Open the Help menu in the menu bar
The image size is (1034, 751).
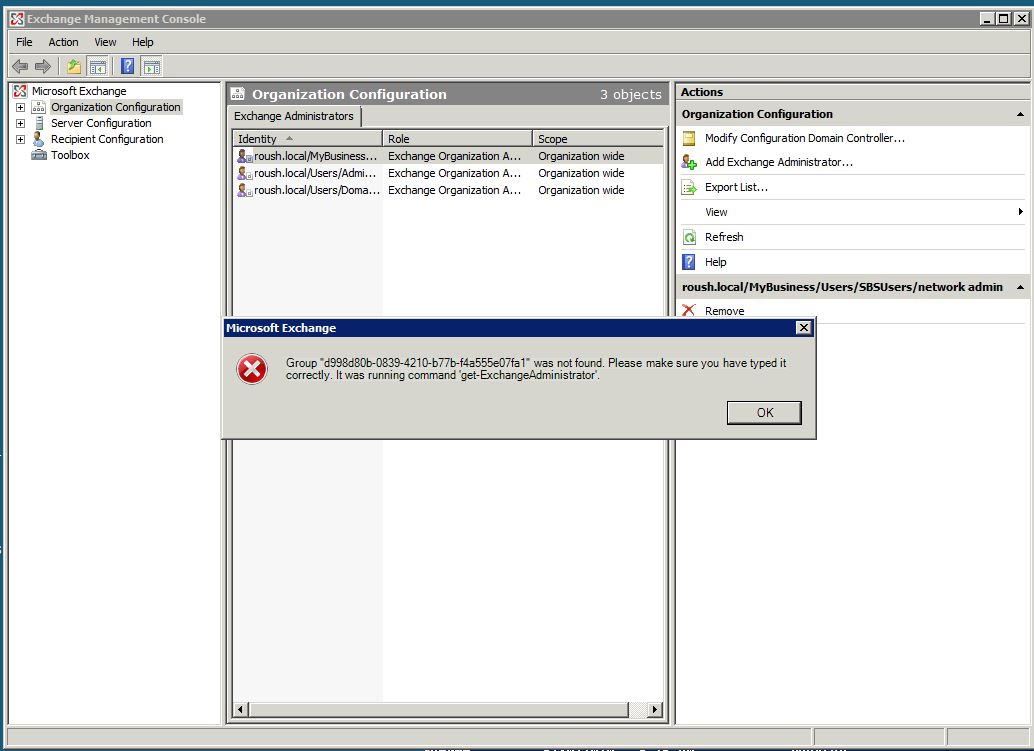tap(142, 42)
